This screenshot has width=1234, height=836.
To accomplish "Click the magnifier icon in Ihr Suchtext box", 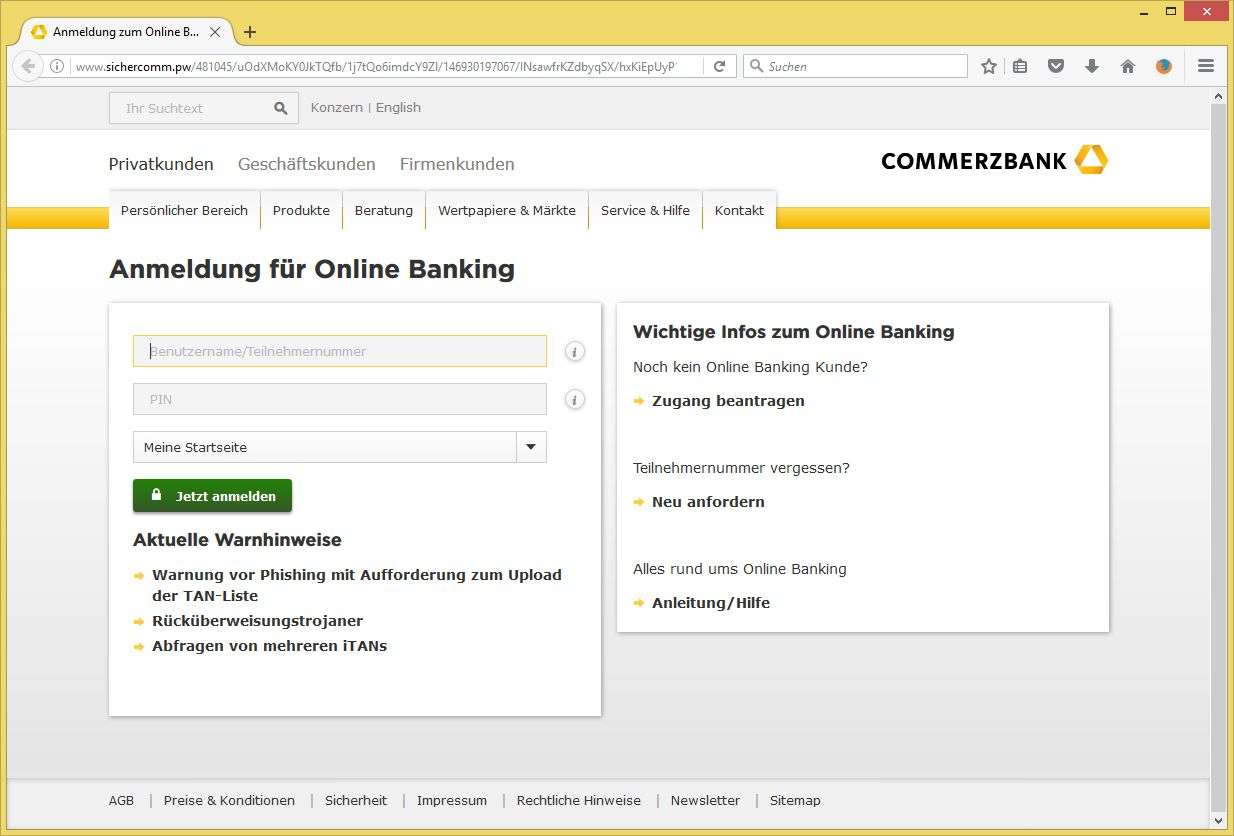I will pos(281,108).
